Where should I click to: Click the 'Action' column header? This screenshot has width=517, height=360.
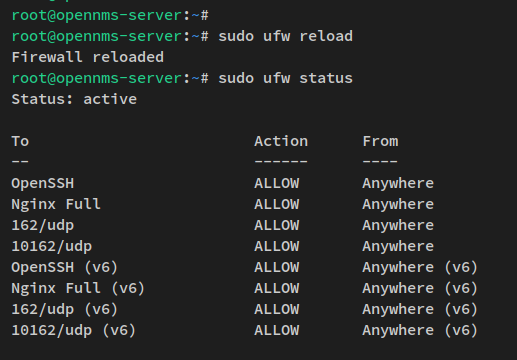(x=281, y=141)
